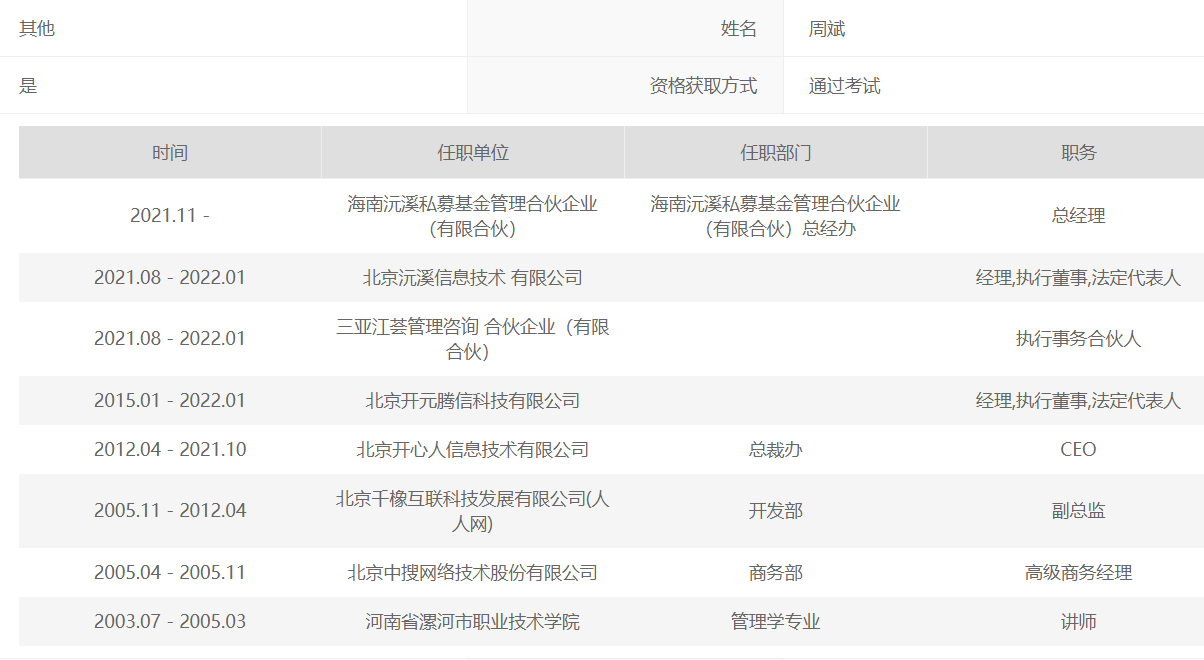
Task: Select the date 2021.11 -
Action: (x=170, y=216)
